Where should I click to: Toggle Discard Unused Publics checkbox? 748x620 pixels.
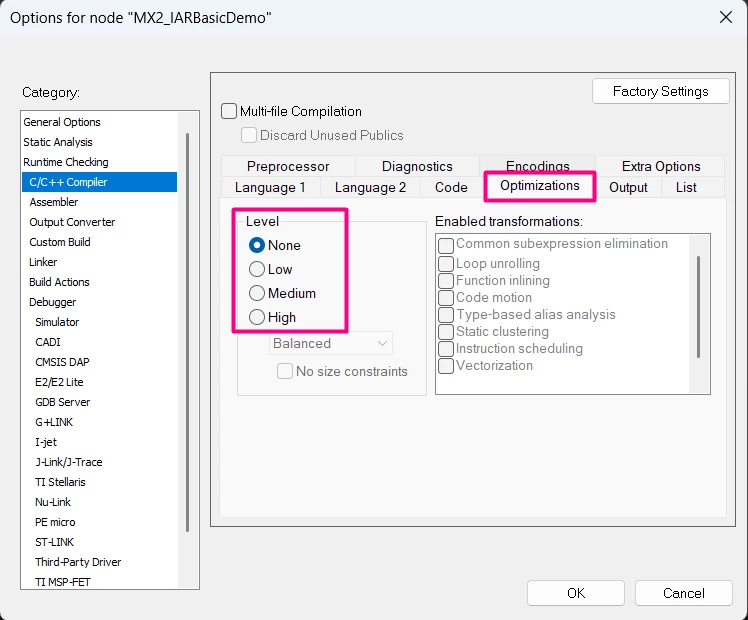point(249,135)
